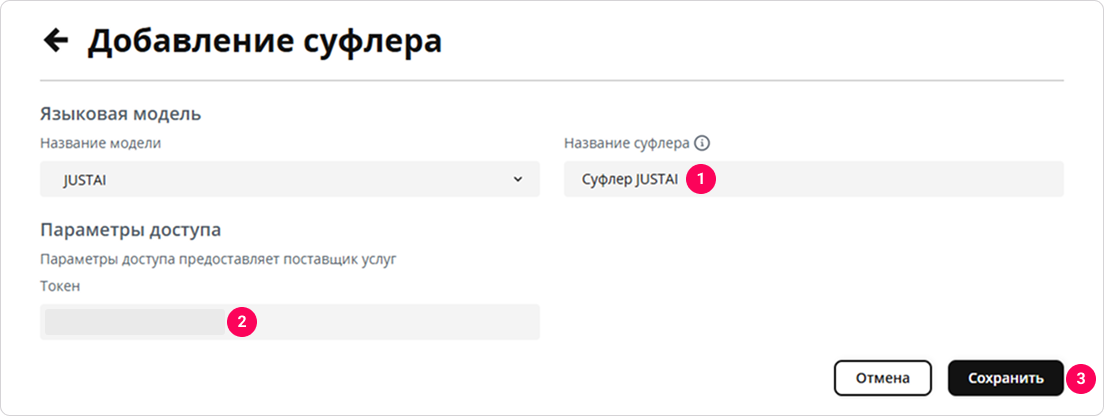Click the Параметры доступа section heading

[x=131, y=230]
